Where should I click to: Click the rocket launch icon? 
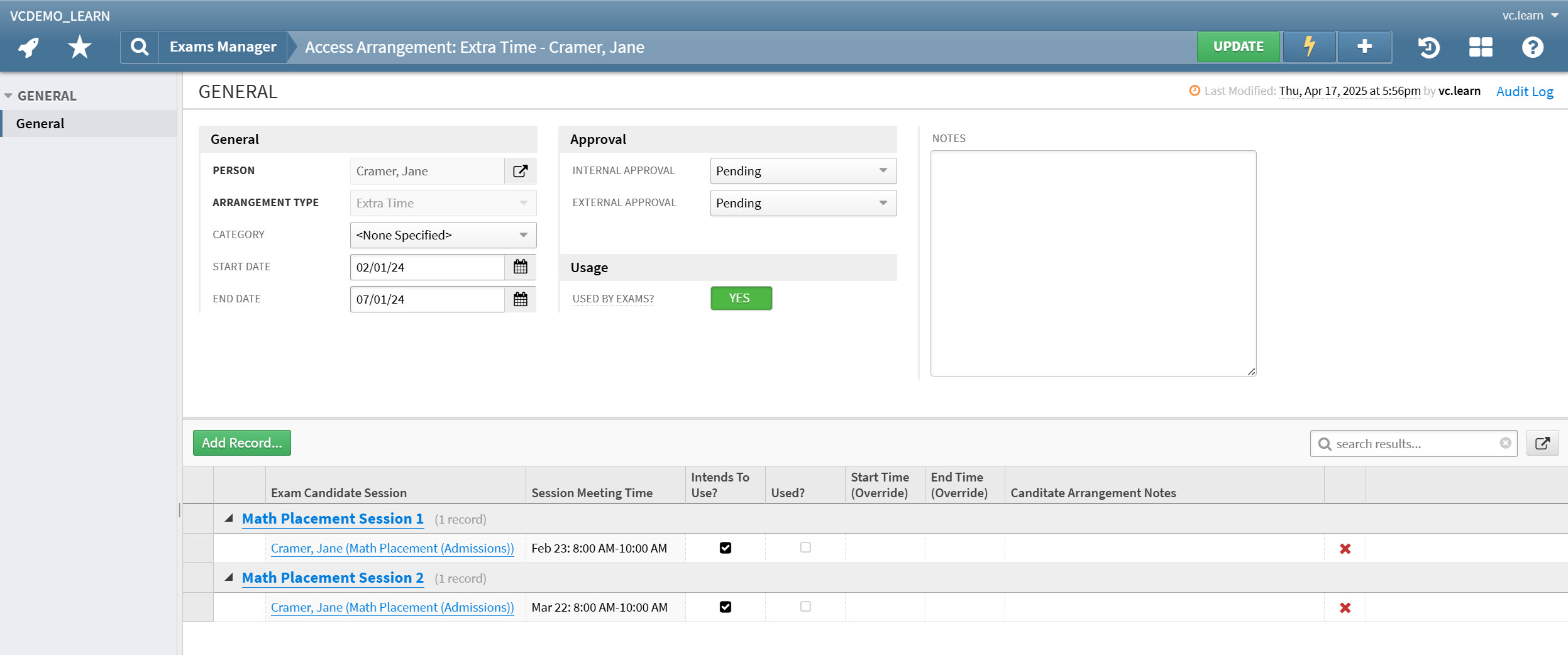(28, 47)
